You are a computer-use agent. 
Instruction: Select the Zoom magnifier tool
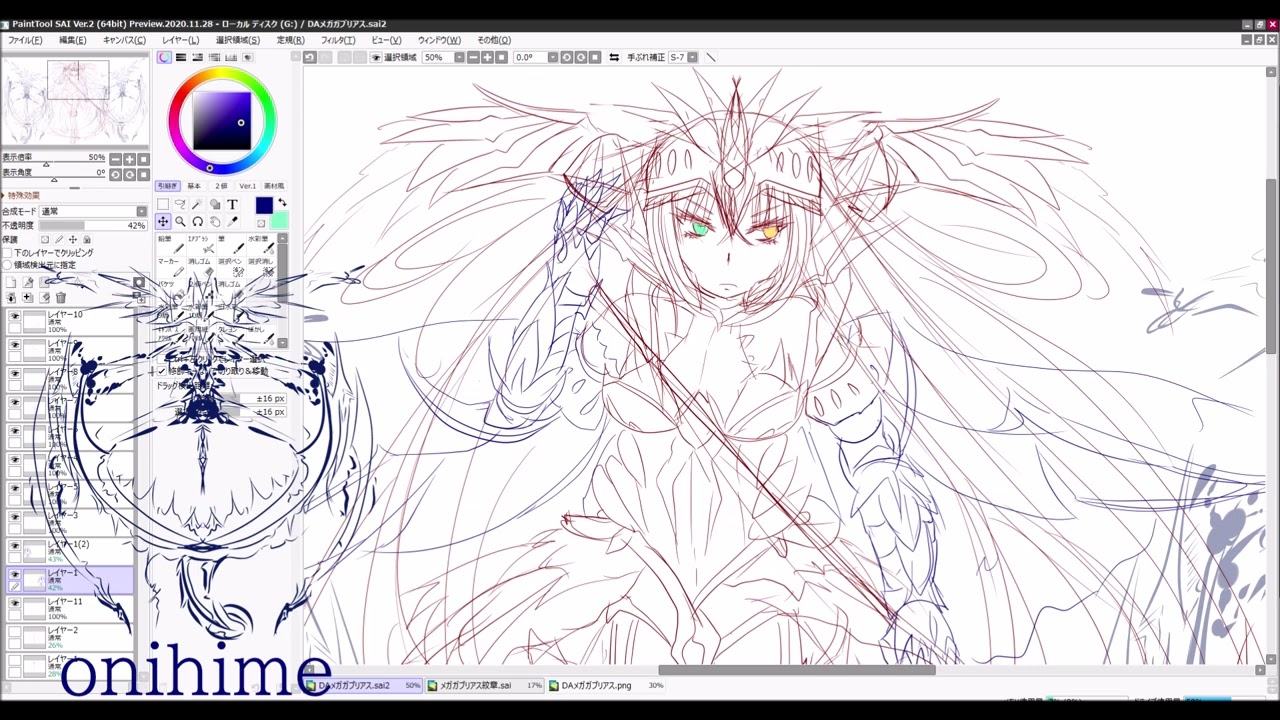180,222
